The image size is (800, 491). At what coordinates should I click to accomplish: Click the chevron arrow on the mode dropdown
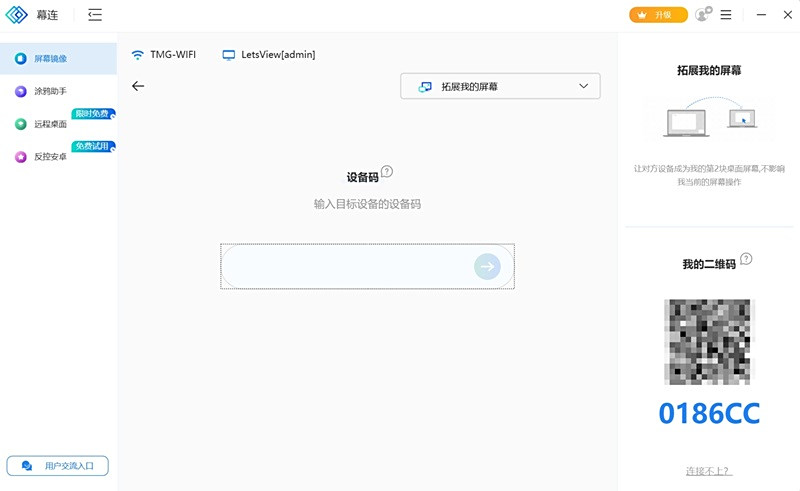[584, 87]
